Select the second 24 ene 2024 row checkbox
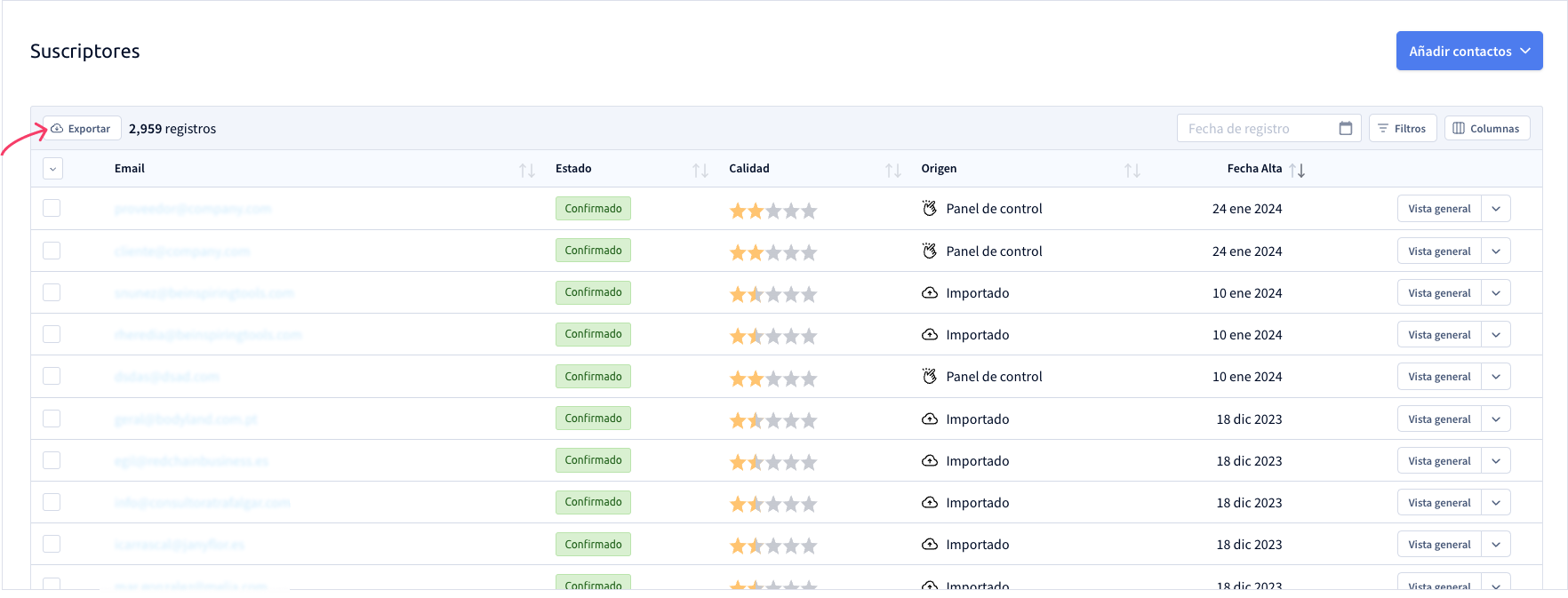This screenshot has height=598, width=1568. point(52,251)
